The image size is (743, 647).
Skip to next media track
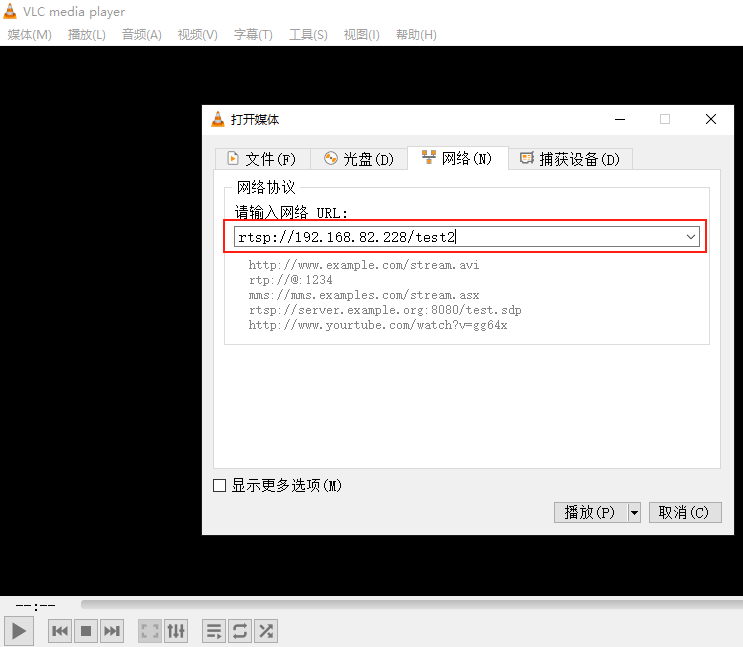112,631
